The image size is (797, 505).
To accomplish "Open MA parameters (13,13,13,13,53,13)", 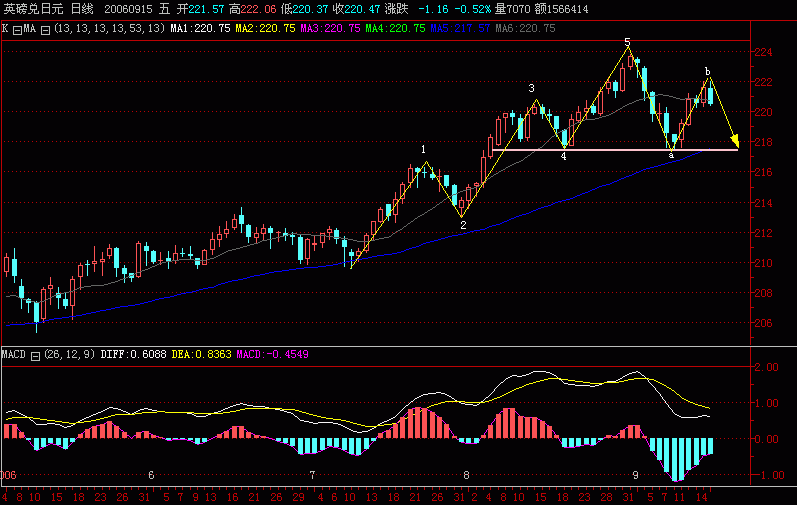I will pos(109,28).
